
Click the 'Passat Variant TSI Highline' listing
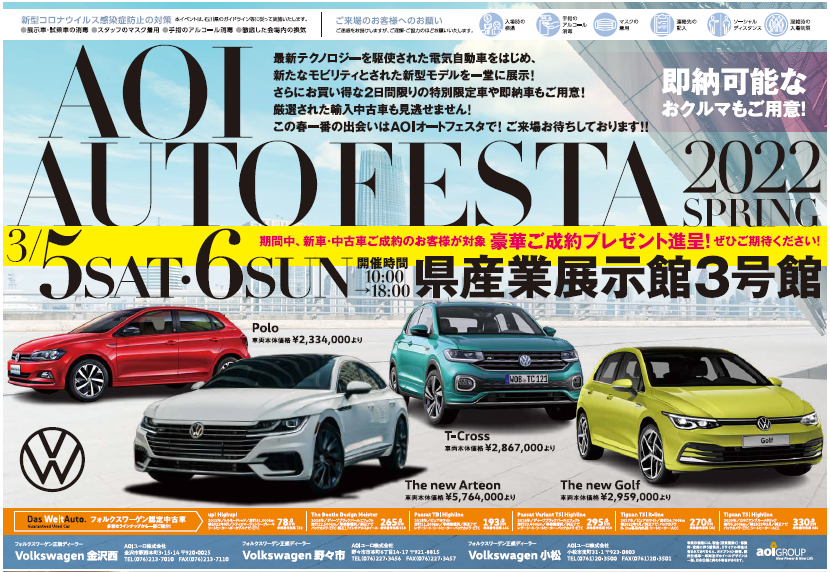click(x=565, y=521)
